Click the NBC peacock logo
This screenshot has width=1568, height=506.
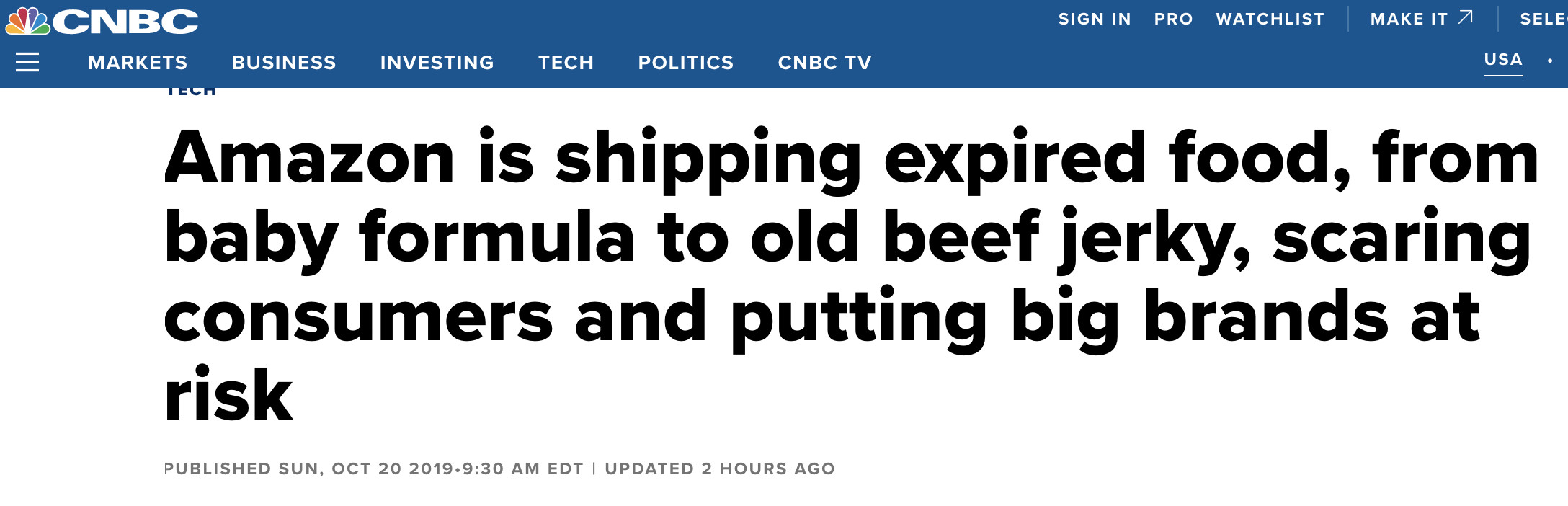pos(27,21)
